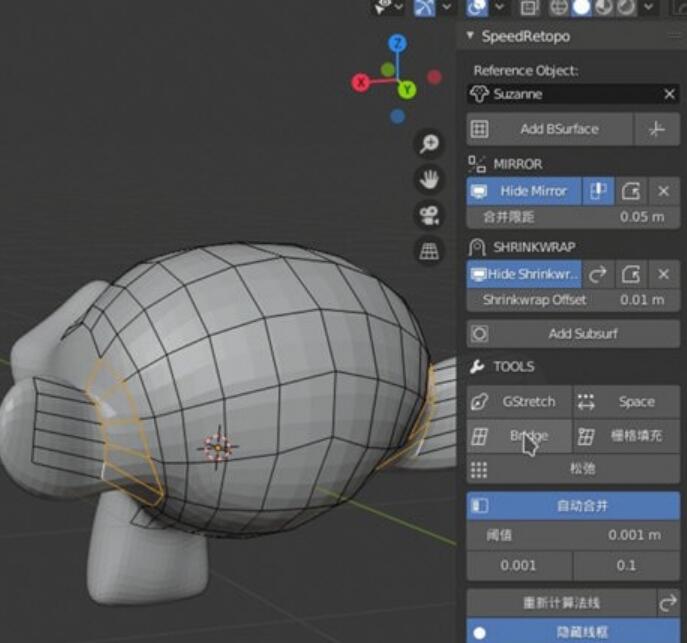Toggle the camera view icon

coord(429,215)
